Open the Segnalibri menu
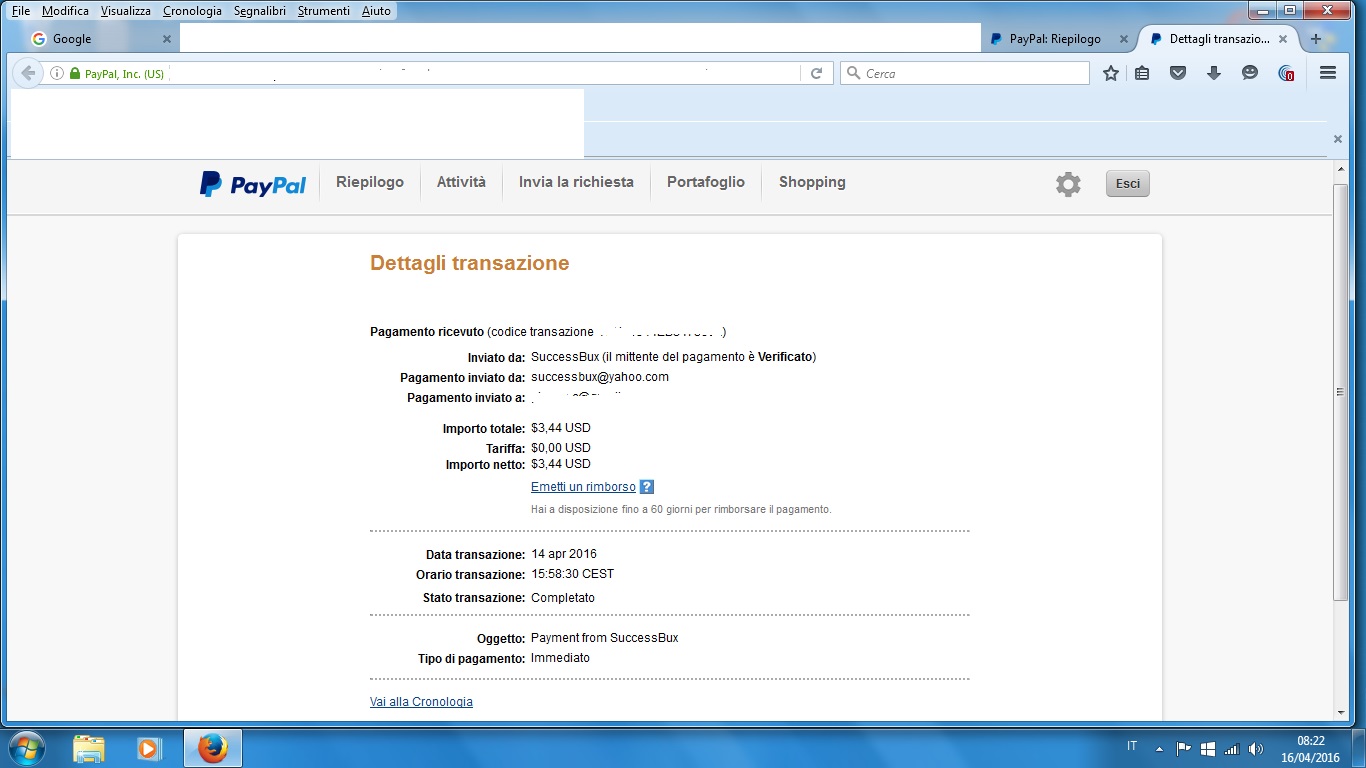The width and height of the screenshot is (1366, 768). pyautogui.click(x=261, y=11)
